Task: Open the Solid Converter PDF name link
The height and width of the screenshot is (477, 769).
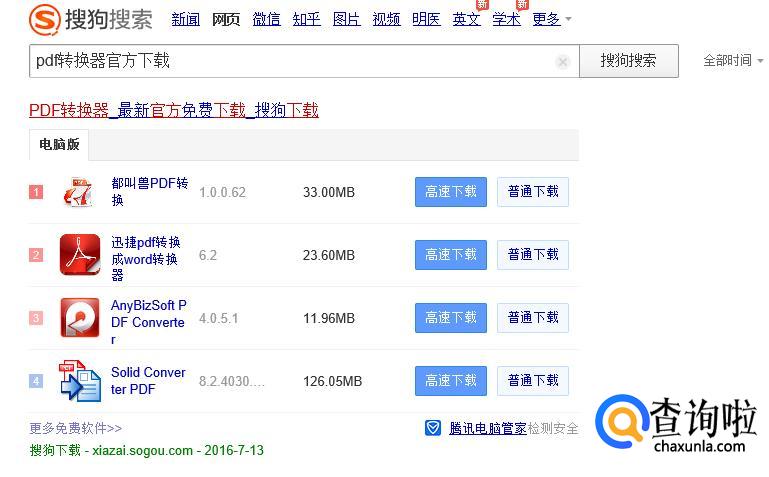Action: [148, 380]
